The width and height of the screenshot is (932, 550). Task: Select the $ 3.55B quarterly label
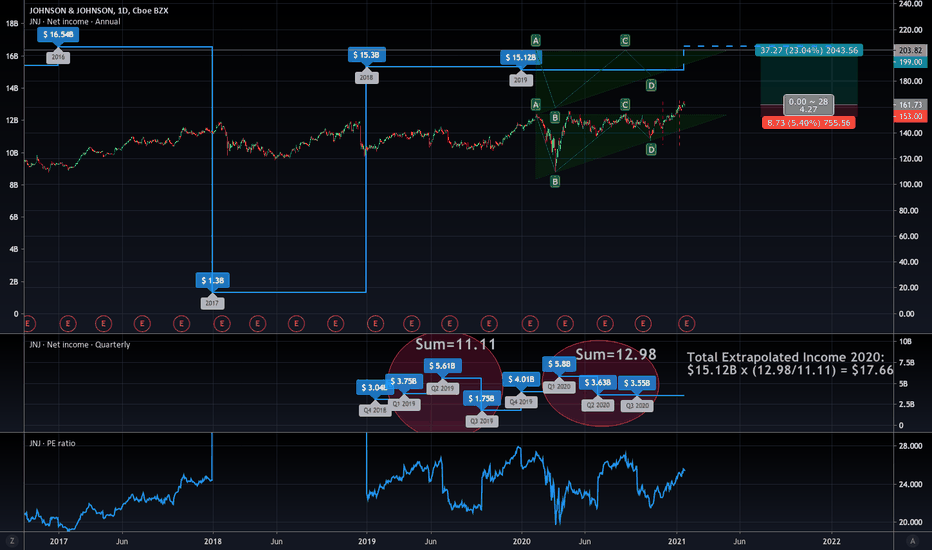(x=637, y=383)
